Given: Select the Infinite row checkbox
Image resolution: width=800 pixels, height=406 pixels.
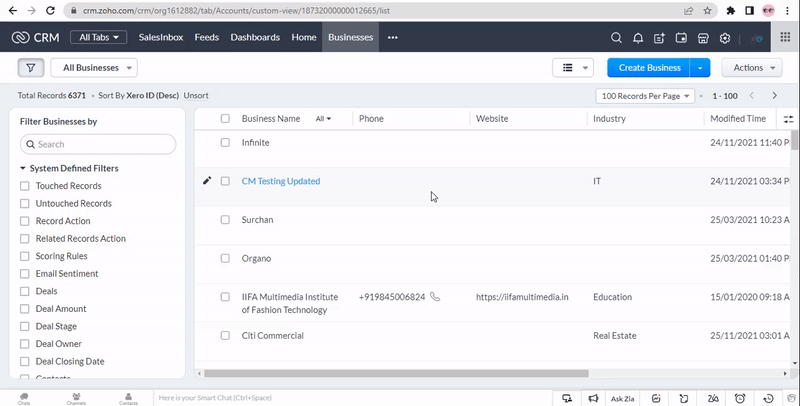Looking at the screenshot, I should coord(225,142).
